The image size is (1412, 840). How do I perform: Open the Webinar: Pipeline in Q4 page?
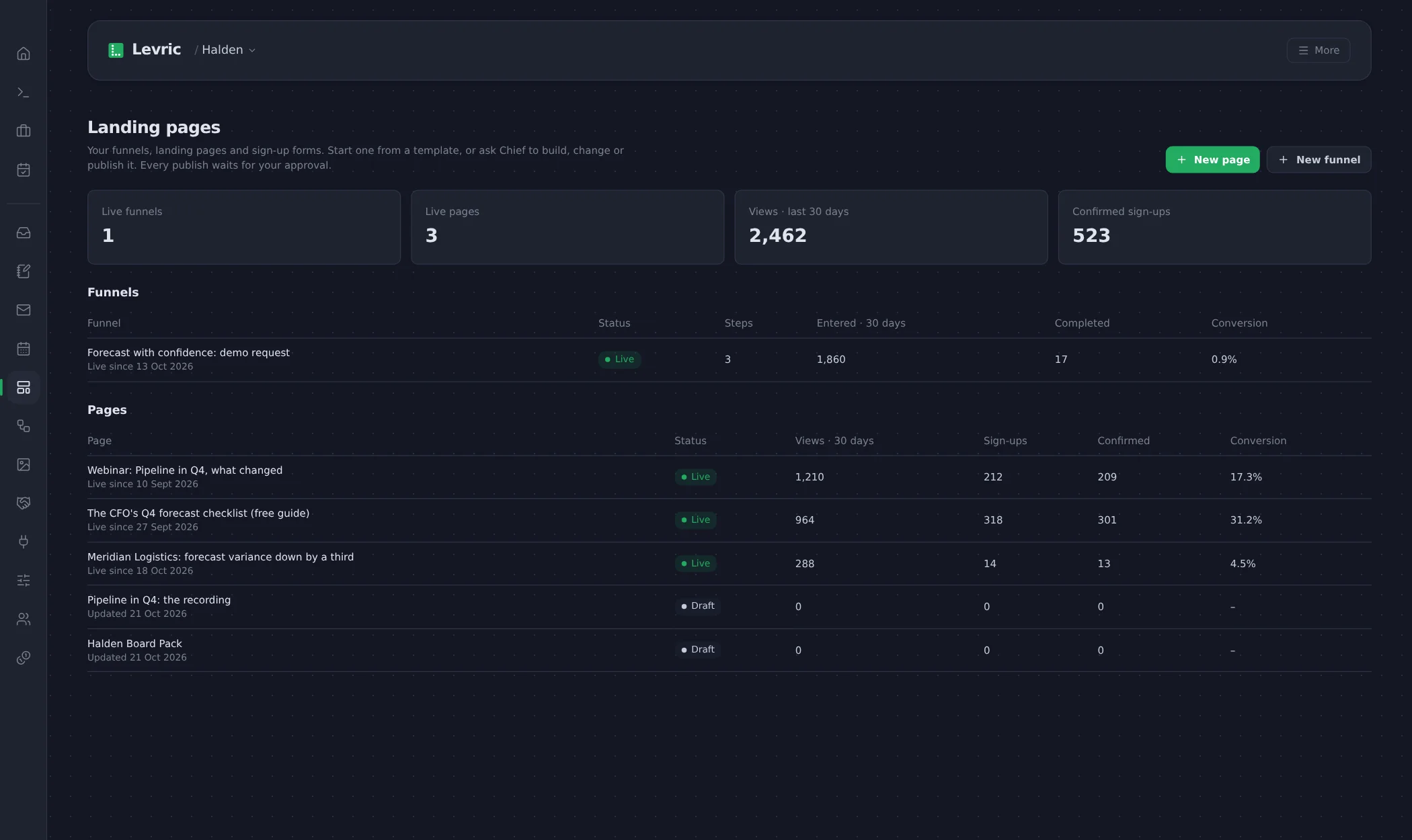click(x=729, y=477)
